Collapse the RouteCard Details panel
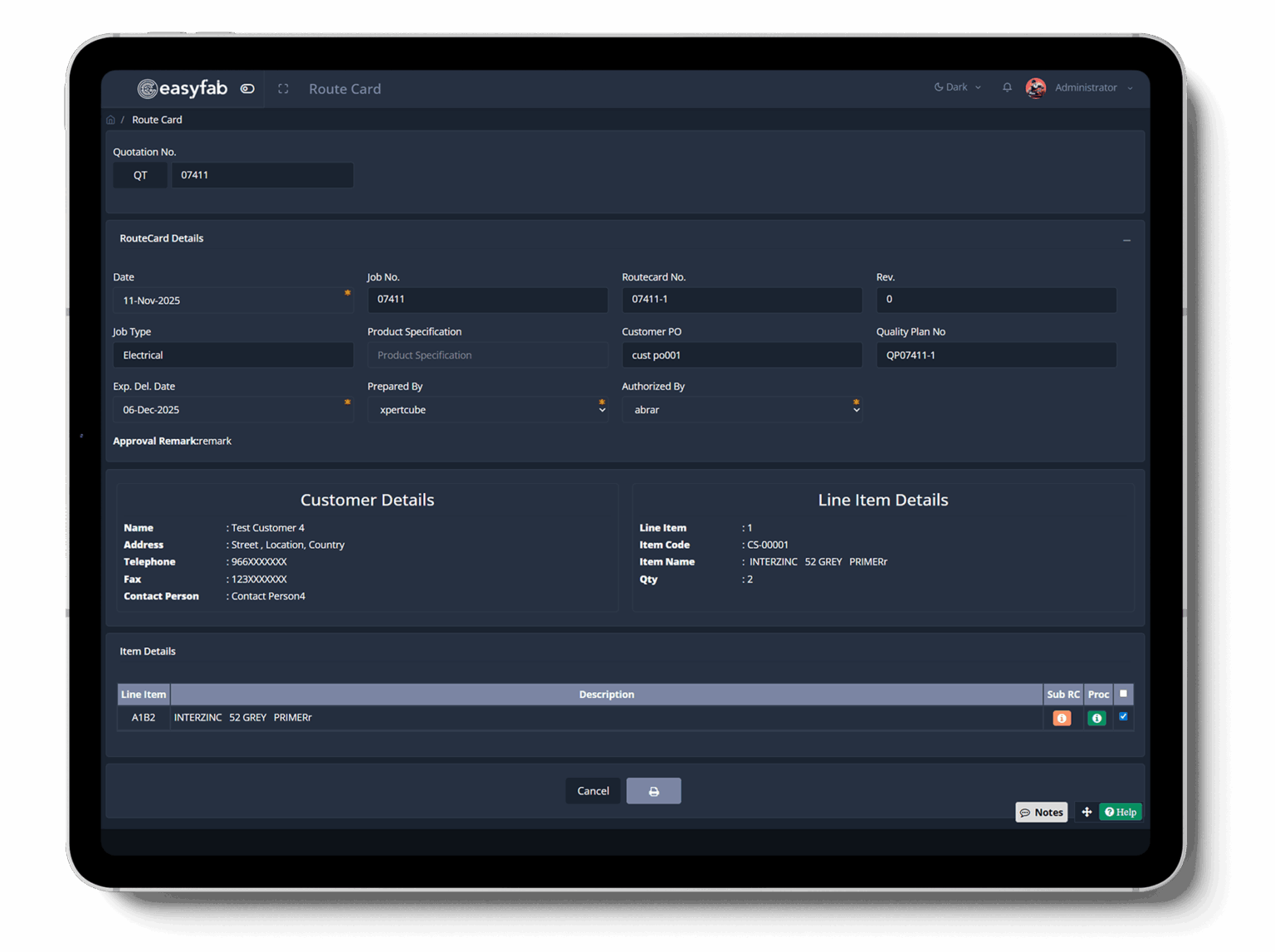This screenshot has height=952, width=1275. coord(1126,240)
